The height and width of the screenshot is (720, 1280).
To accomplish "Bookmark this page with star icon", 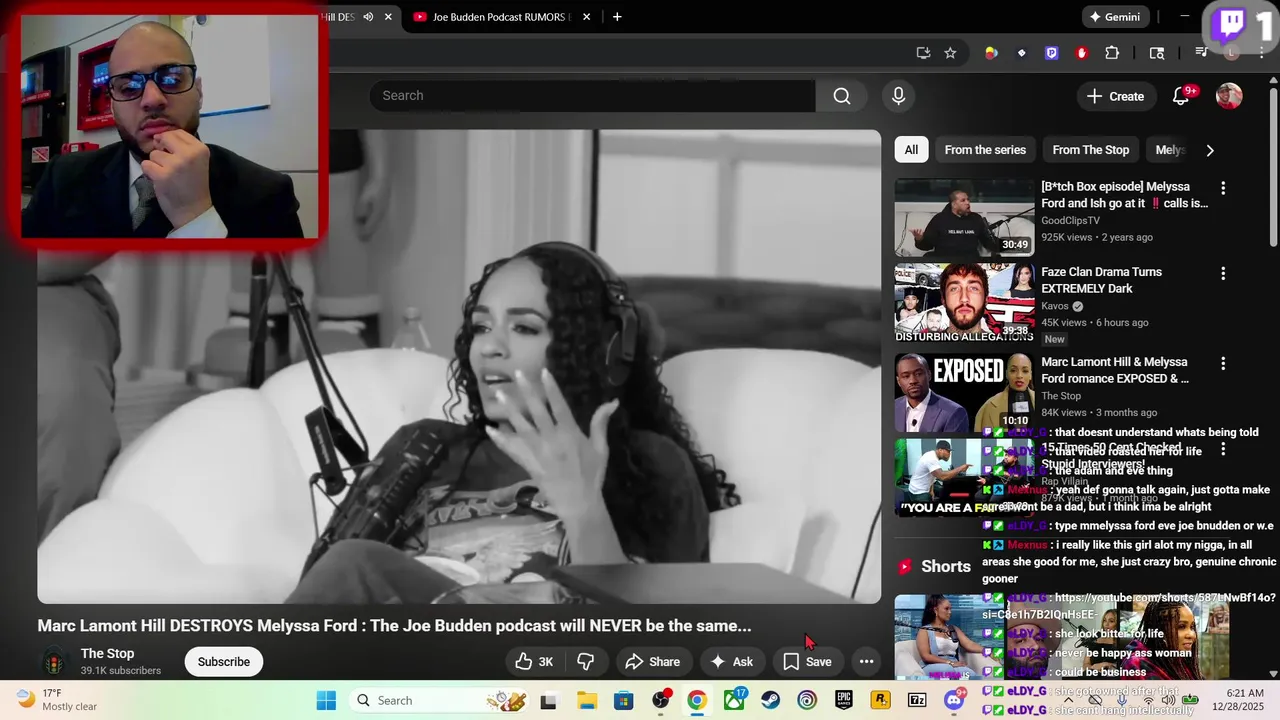I will [x=950, y=53].
